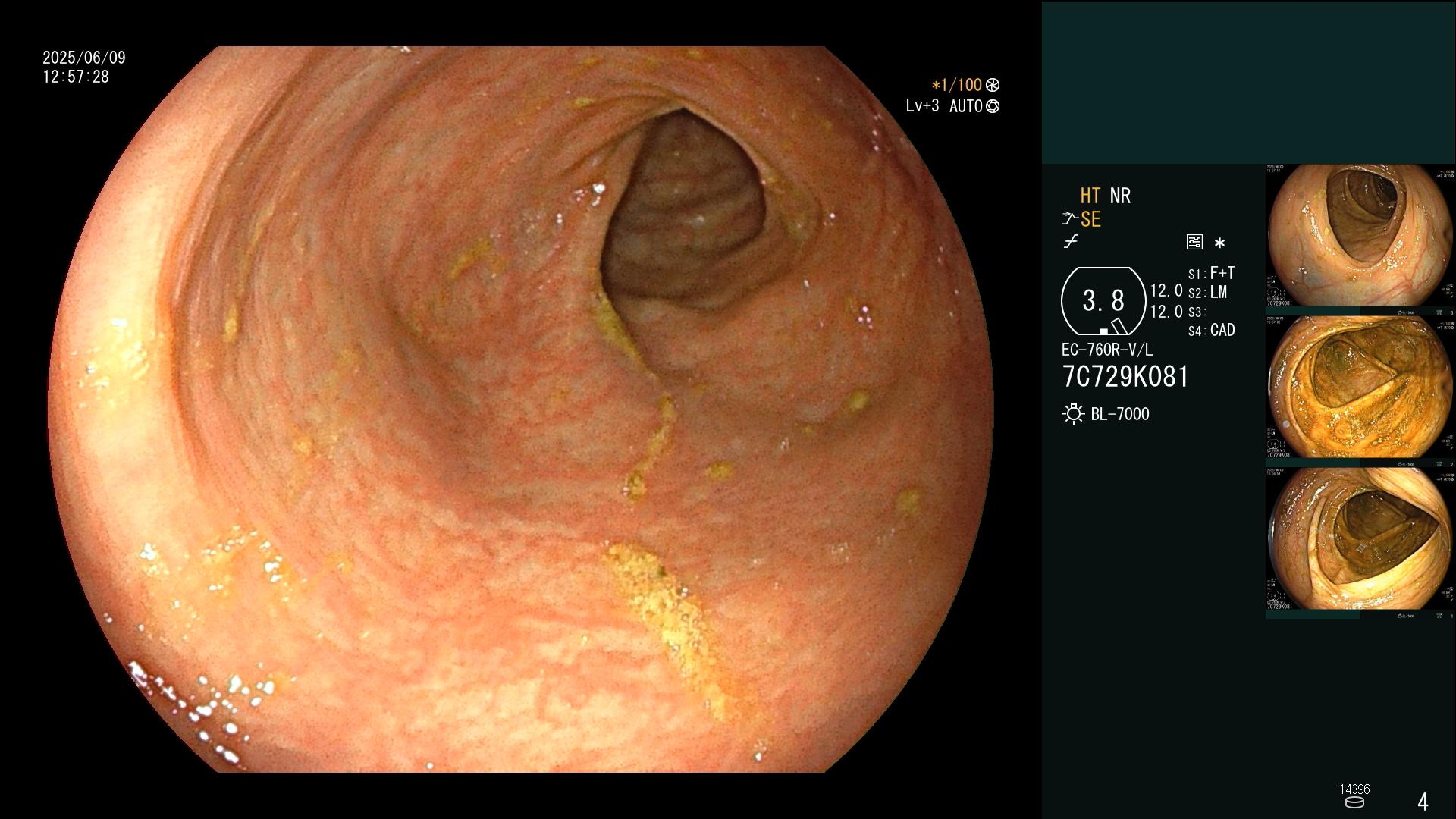Click the 14396 remaining storage count

(1354, 789)
